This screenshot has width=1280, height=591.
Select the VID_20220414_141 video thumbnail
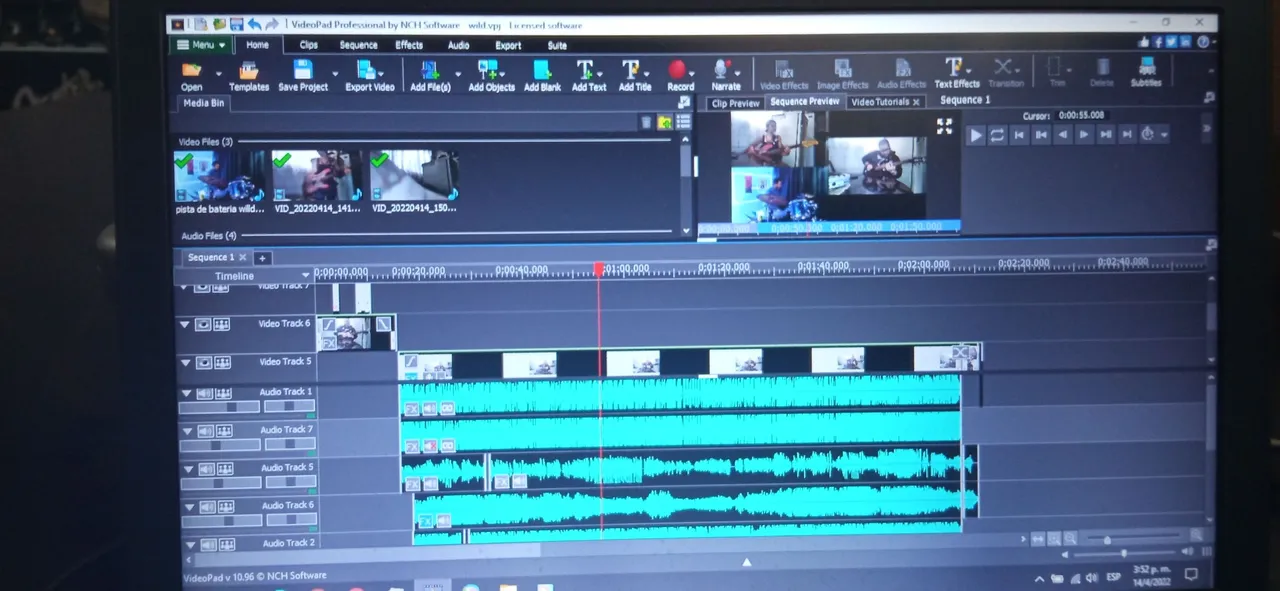point(317,176)
